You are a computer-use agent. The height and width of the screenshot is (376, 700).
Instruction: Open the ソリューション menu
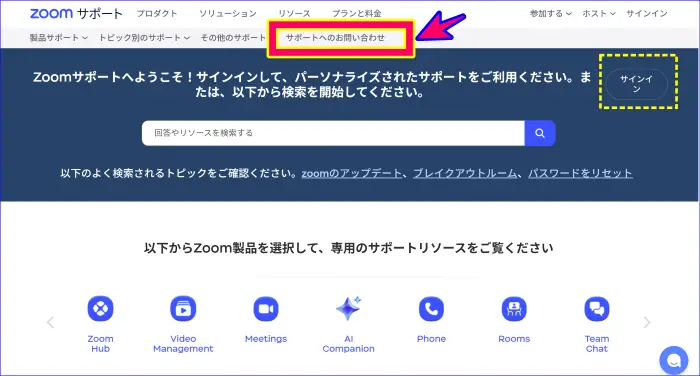[x=228, y=14]
